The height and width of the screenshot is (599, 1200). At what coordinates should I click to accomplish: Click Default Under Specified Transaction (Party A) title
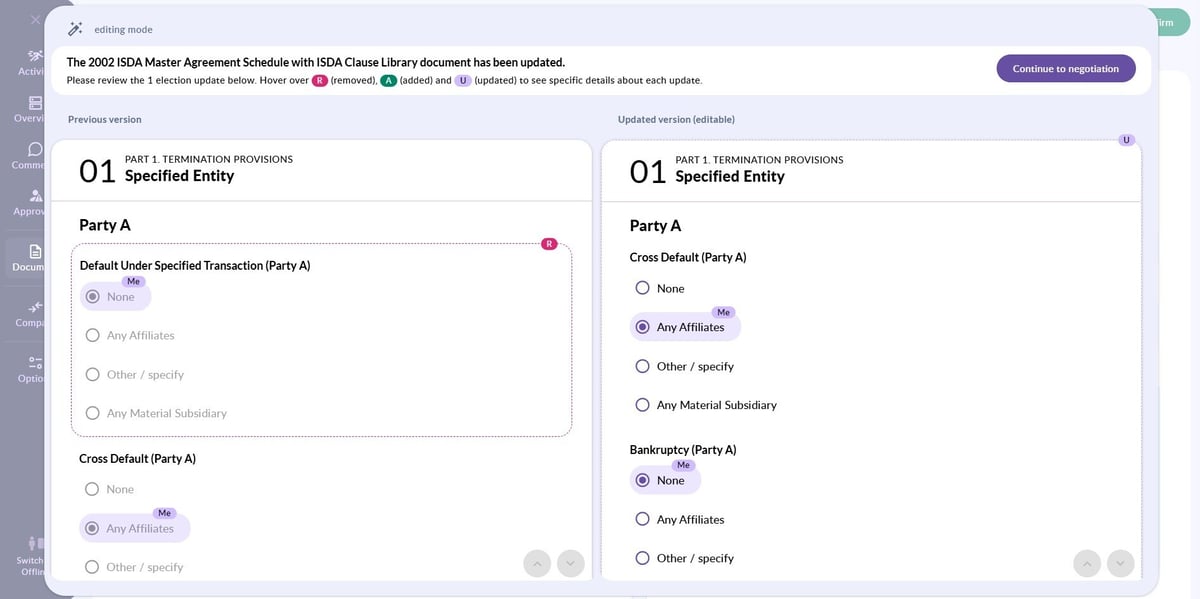[x=195, y=265]
